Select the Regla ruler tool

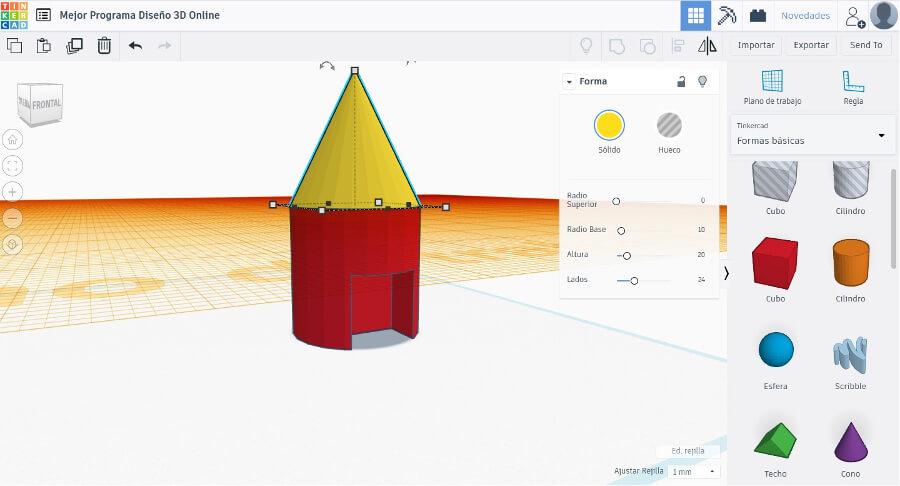point(852,87)
